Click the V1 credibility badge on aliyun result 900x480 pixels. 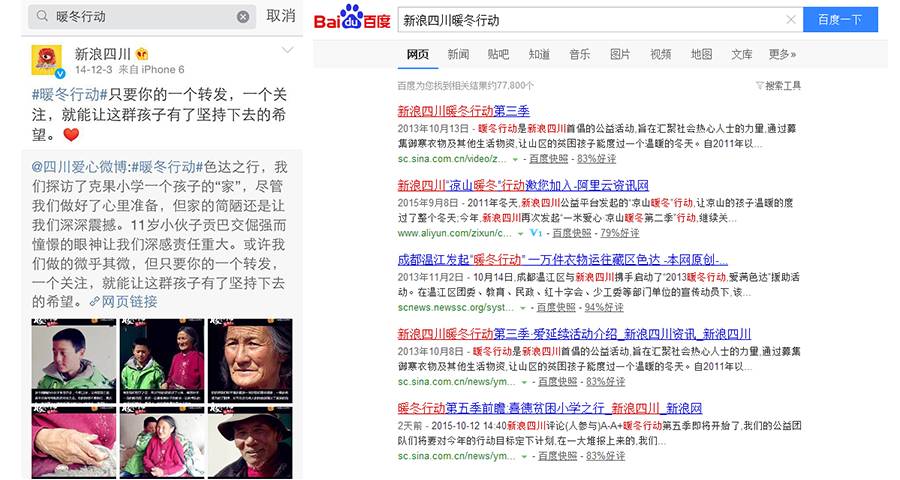tap(536, 233)
